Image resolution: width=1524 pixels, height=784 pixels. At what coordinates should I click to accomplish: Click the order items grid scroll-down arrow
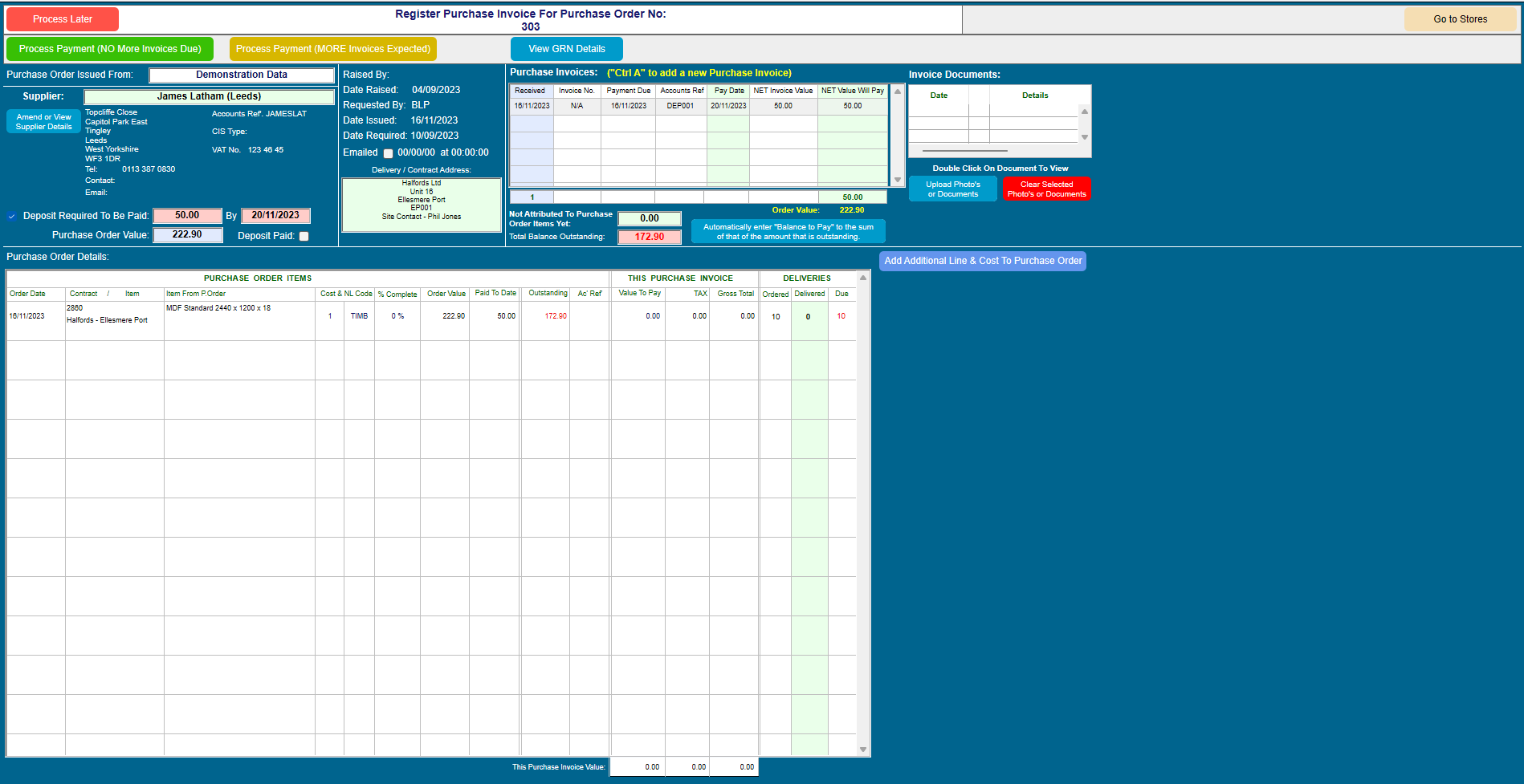pos(863,749)
